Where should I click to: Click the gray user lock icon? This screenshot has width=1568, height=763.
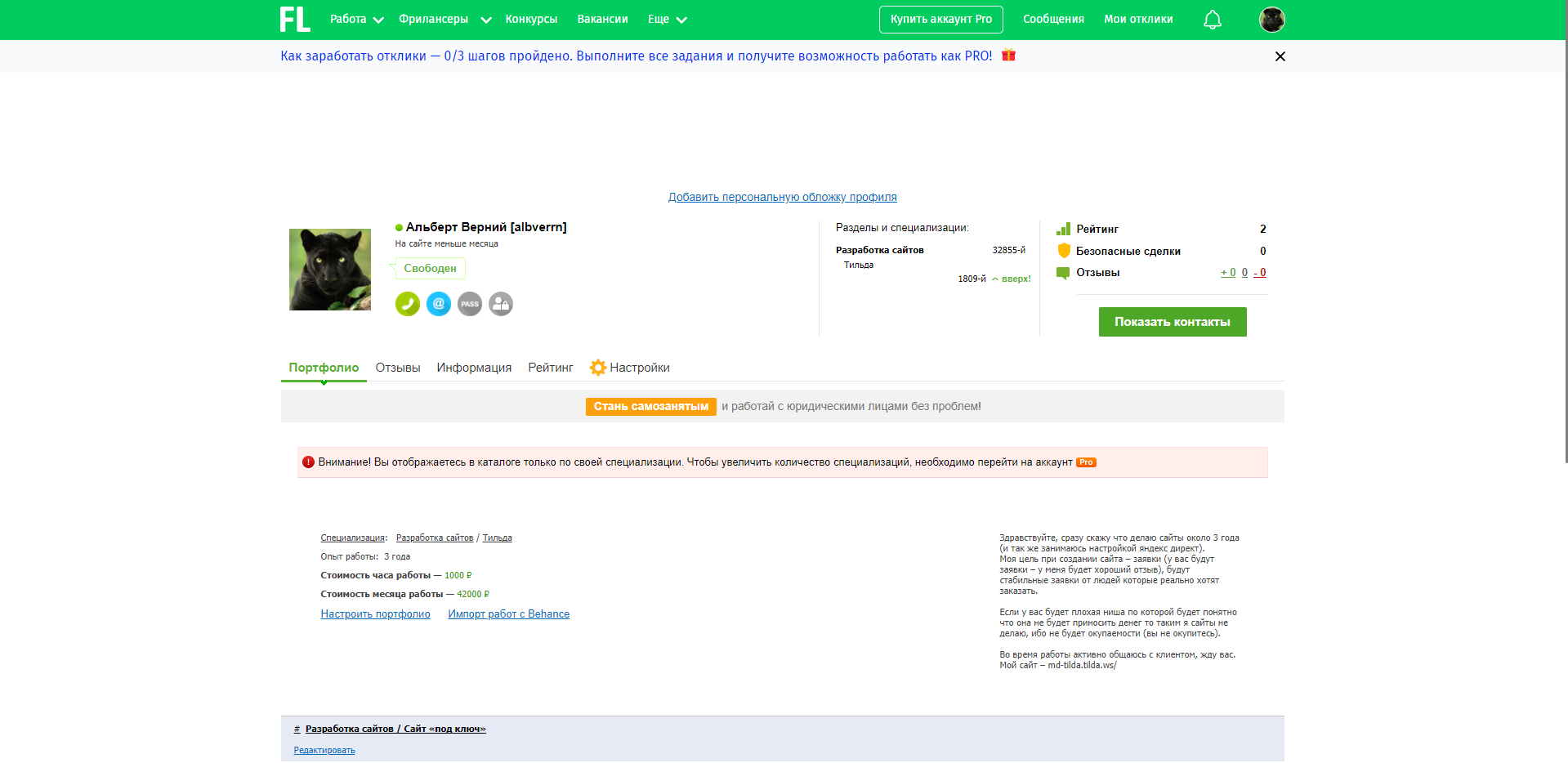pos(501,304)
